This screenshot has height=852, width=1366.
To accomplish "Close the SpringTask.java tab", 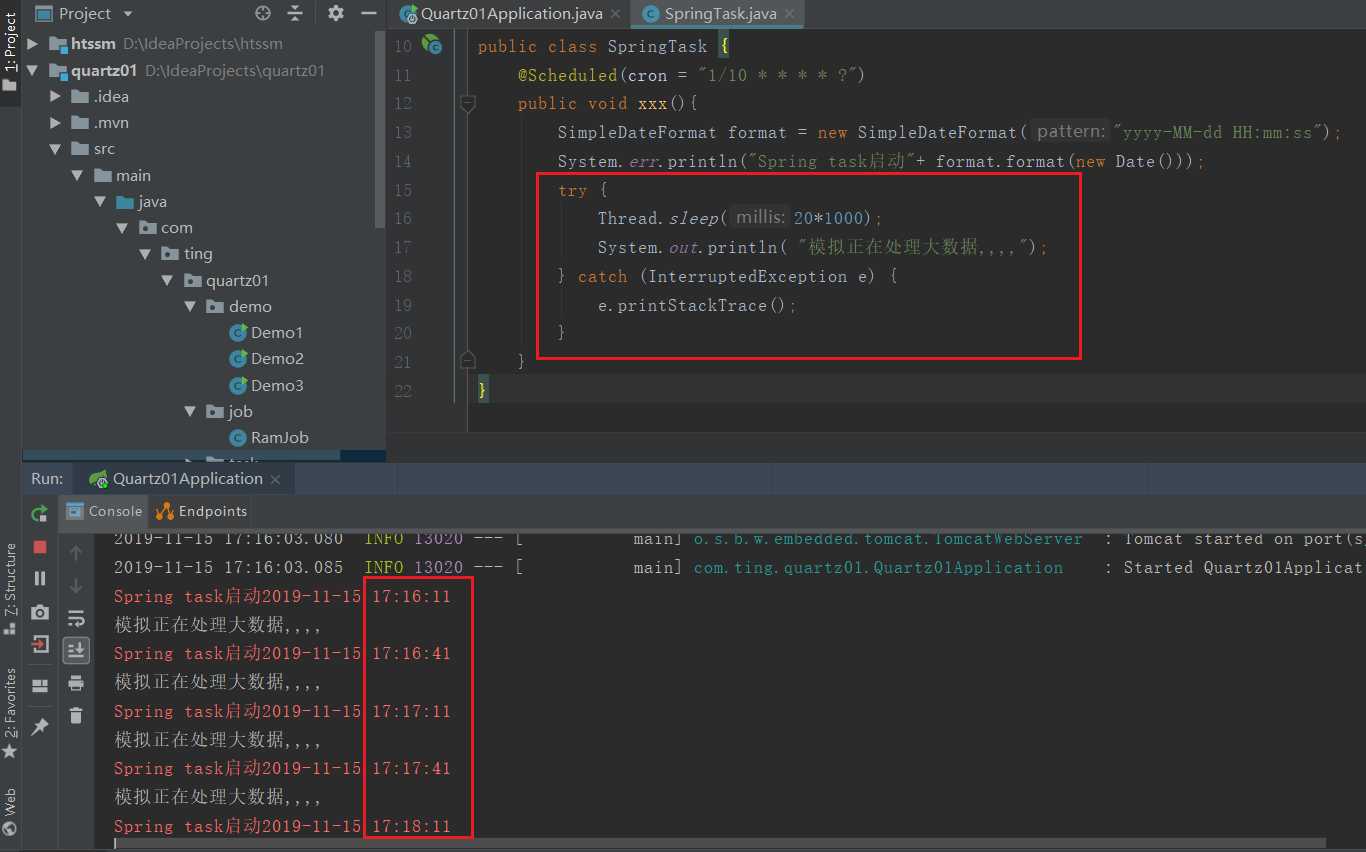I will [790, 14].
